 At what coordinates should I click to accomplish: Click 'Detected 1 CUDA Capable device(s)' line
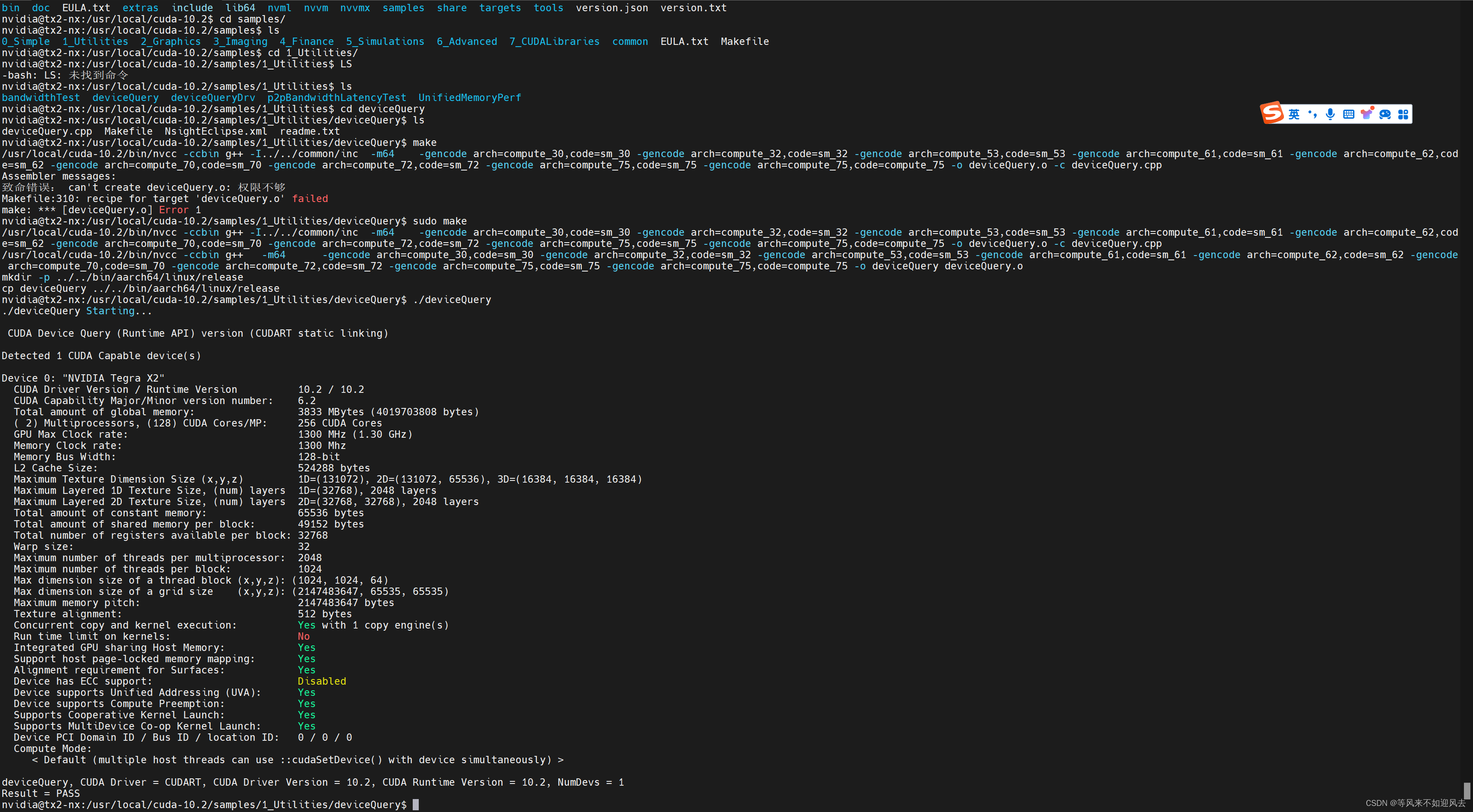pos(101,356)
